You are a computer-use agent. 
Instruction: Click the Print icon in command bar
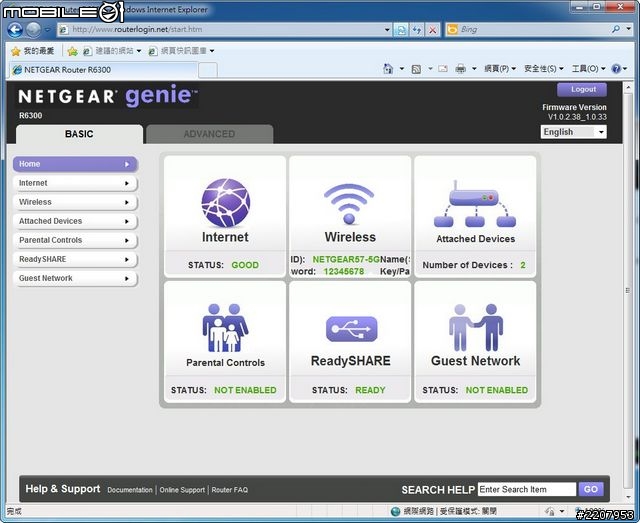click(460, 69)
